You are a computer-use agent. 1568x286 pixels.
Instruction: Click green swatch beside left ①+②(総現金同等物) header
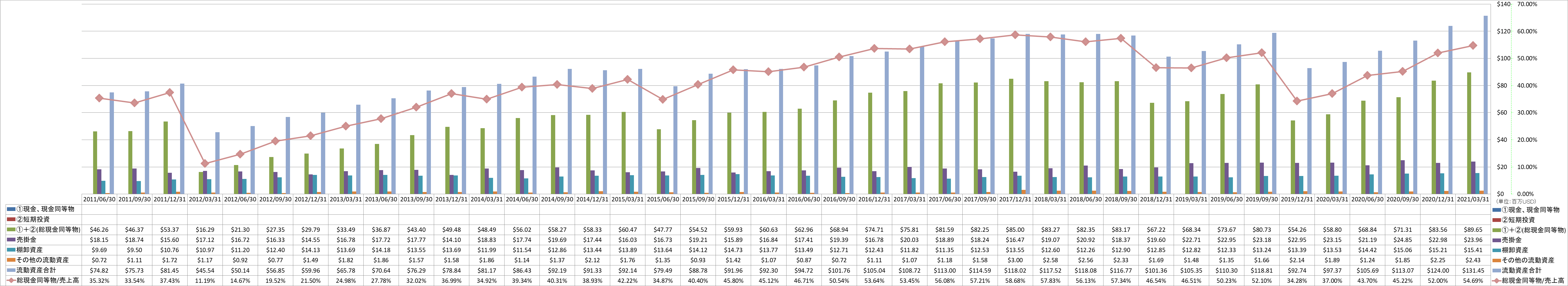(x=10, y=230)
